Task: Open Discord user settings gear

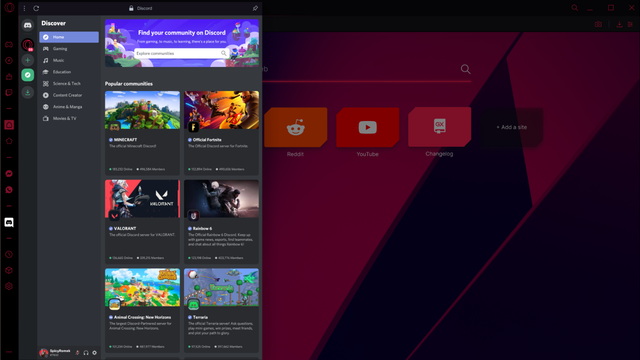Action: (x=95, y=353)
